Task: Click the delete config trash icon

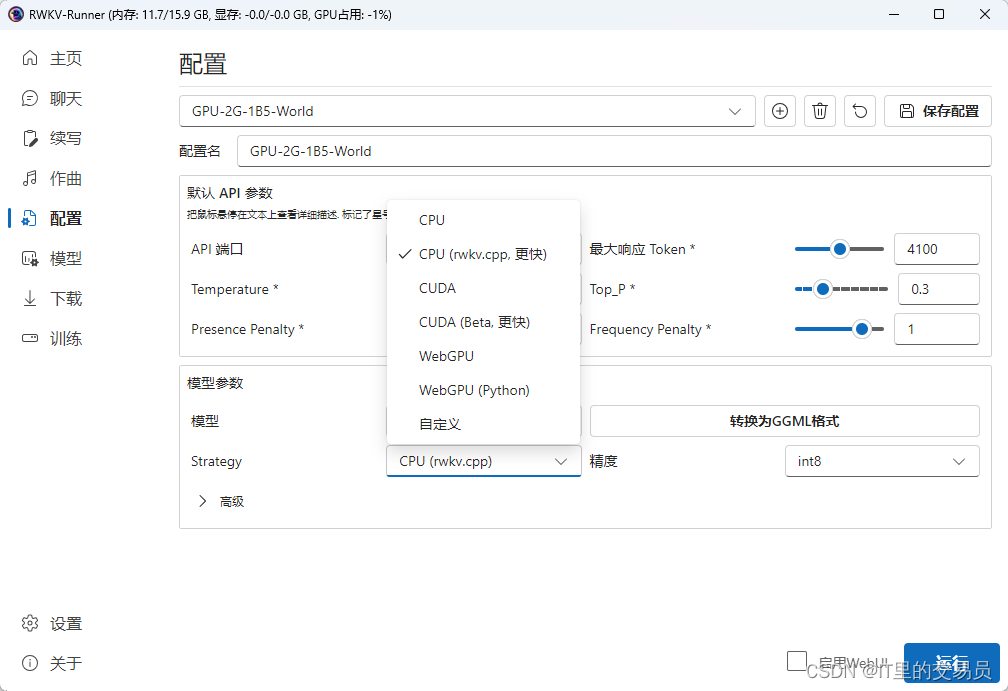Action: tap(820, 111)
